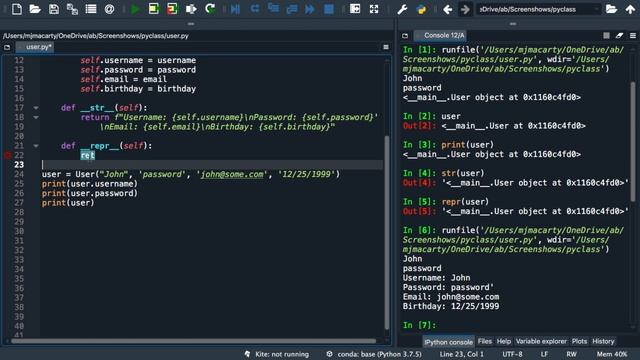
Task: Click the RW permission status
Action: click(x=571, y=354)
